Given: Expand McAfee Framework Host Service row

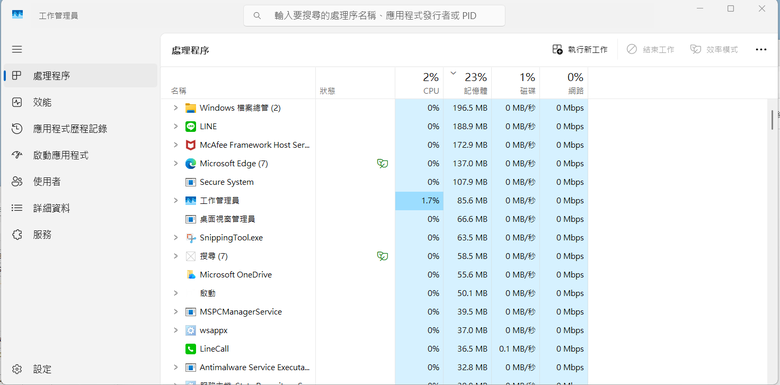Looking at the screenshot, I should click(x=175, y=145).
